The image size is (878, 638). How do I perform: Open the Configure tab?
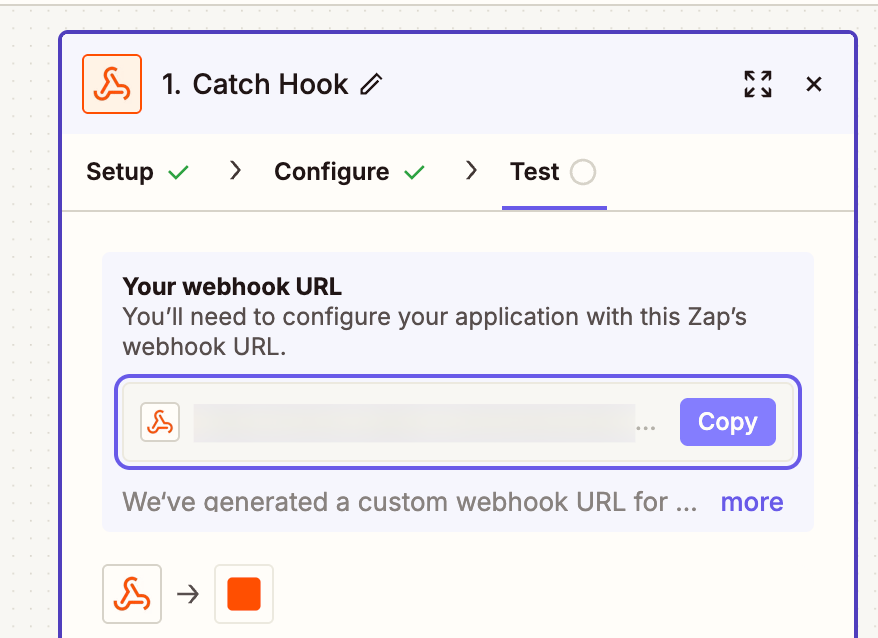coord(331,172)
